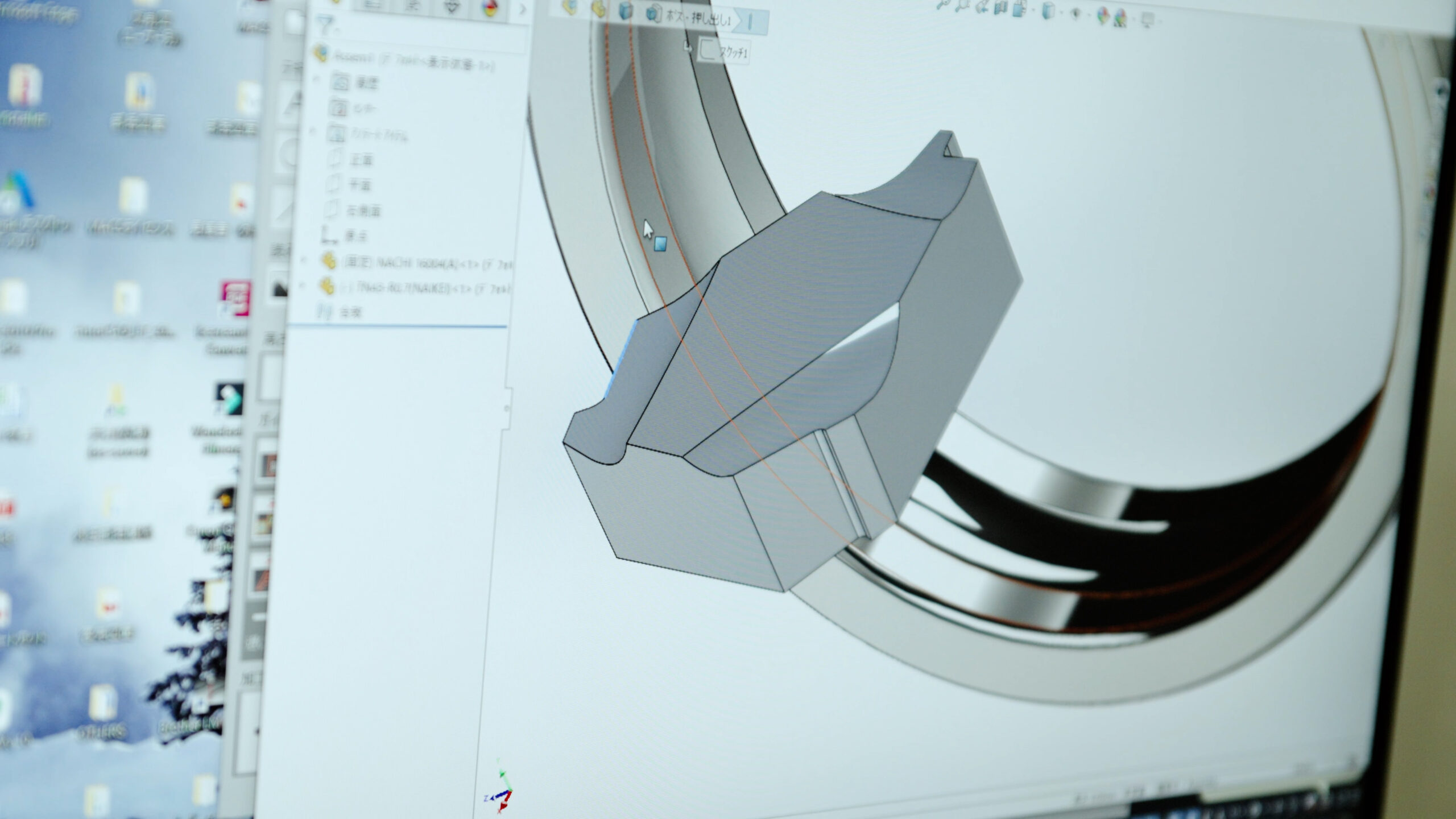Click the View Orientation icon
The height and width of the screenshot is (819, 1456).
[1019, 10]
